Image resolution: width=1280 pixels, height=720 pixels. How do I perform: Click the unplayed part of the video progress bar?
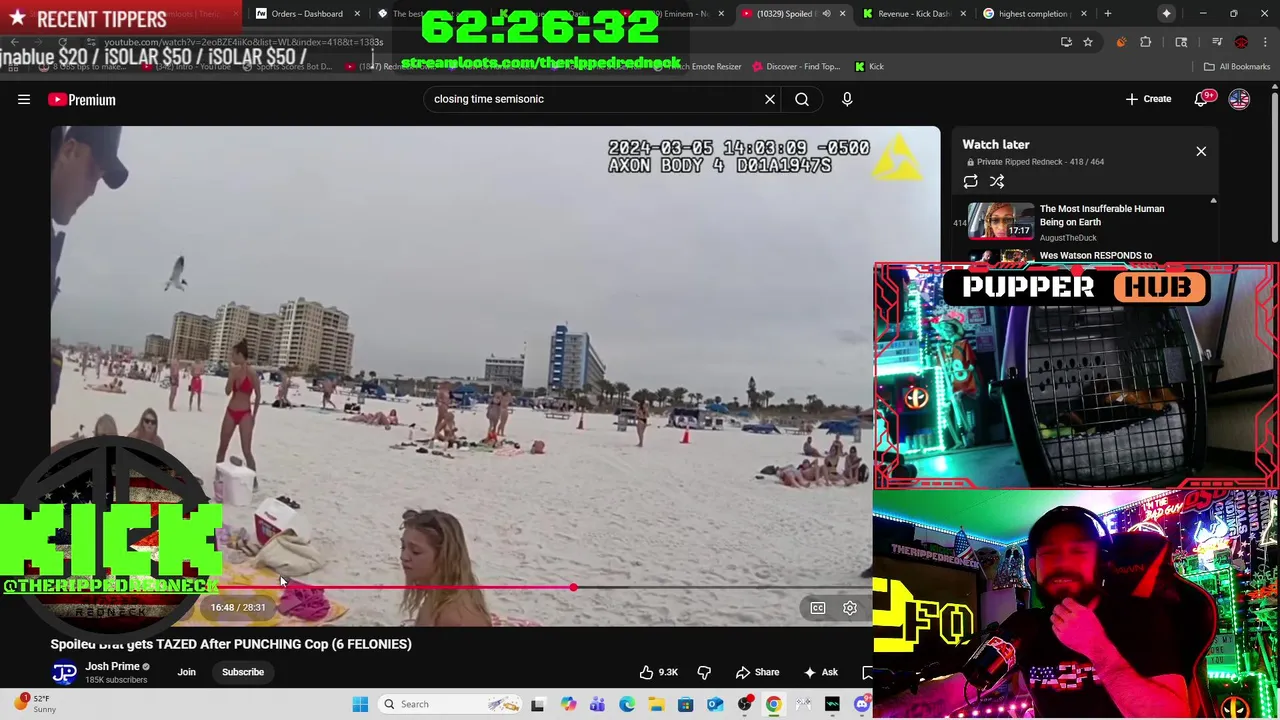pyautogui.click(x=722, y=588)
